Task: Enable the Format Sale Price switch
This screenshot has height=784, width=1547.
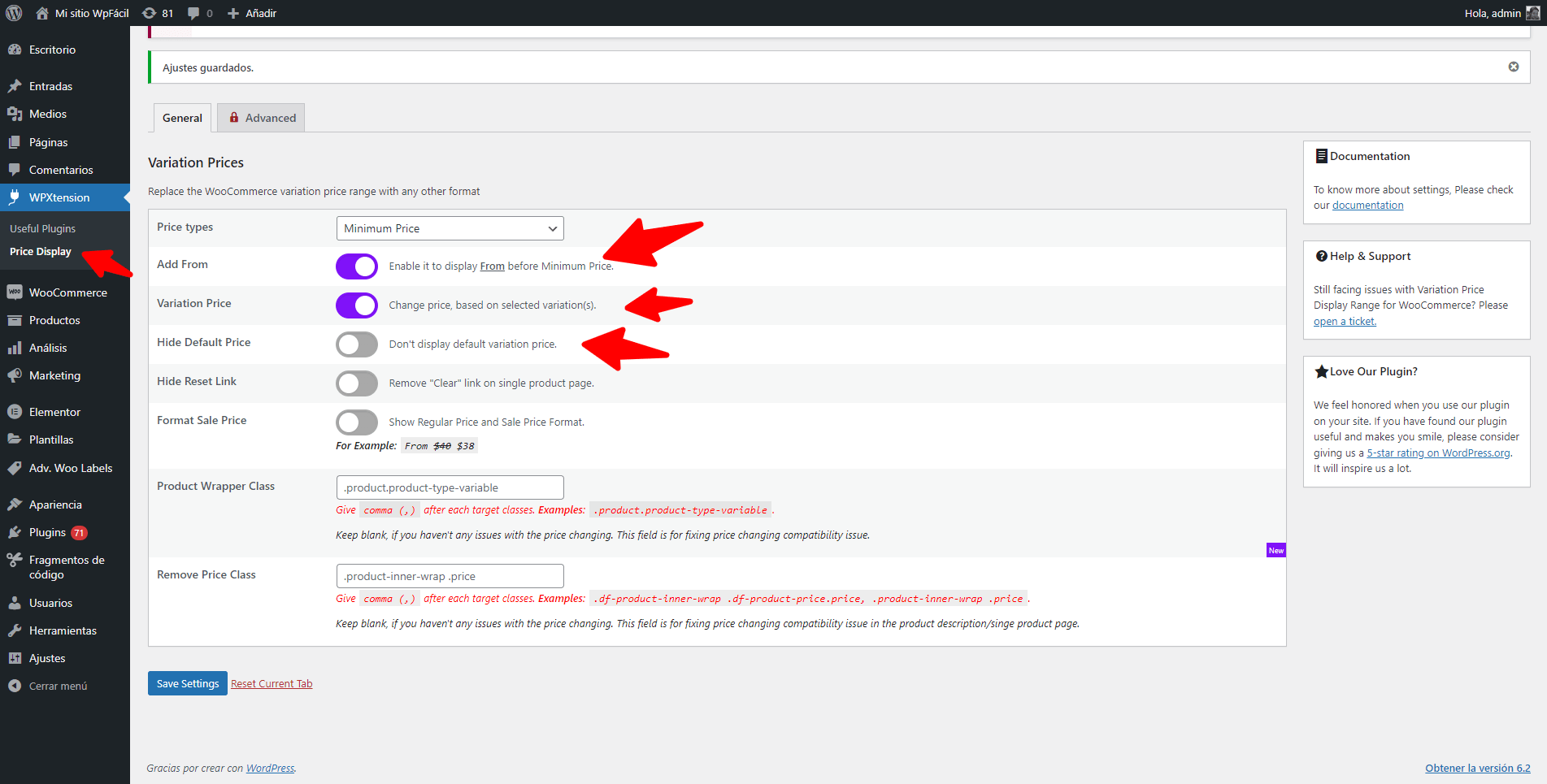Action: click(357, 422)
